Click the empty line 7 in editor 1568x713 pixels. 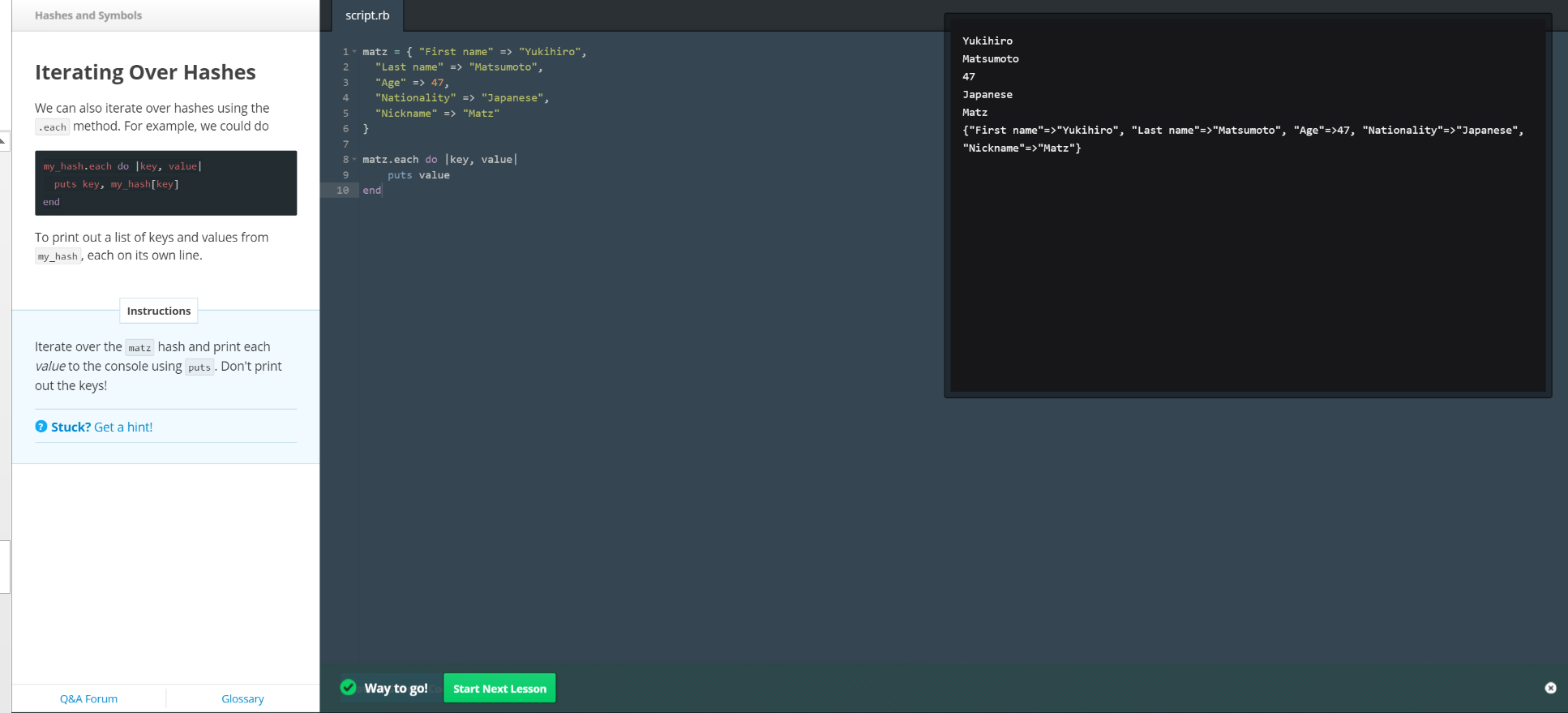pos(486,144)
